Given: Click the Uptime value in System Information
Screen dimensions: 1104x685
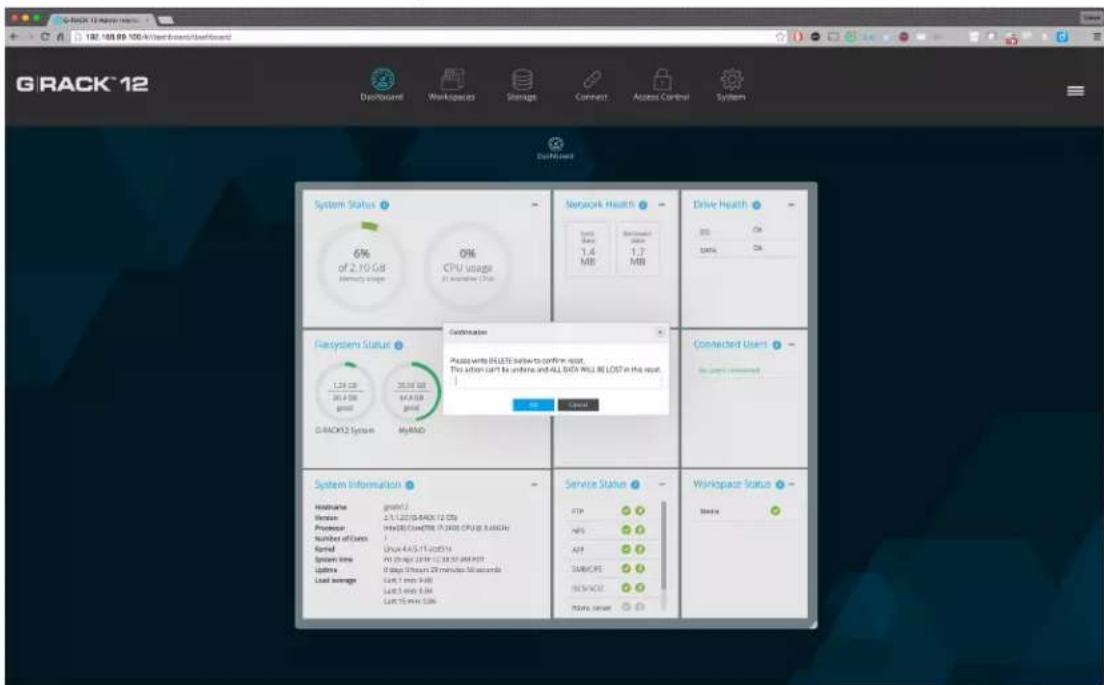Looking at the screenshot, I should coord(443,570).
